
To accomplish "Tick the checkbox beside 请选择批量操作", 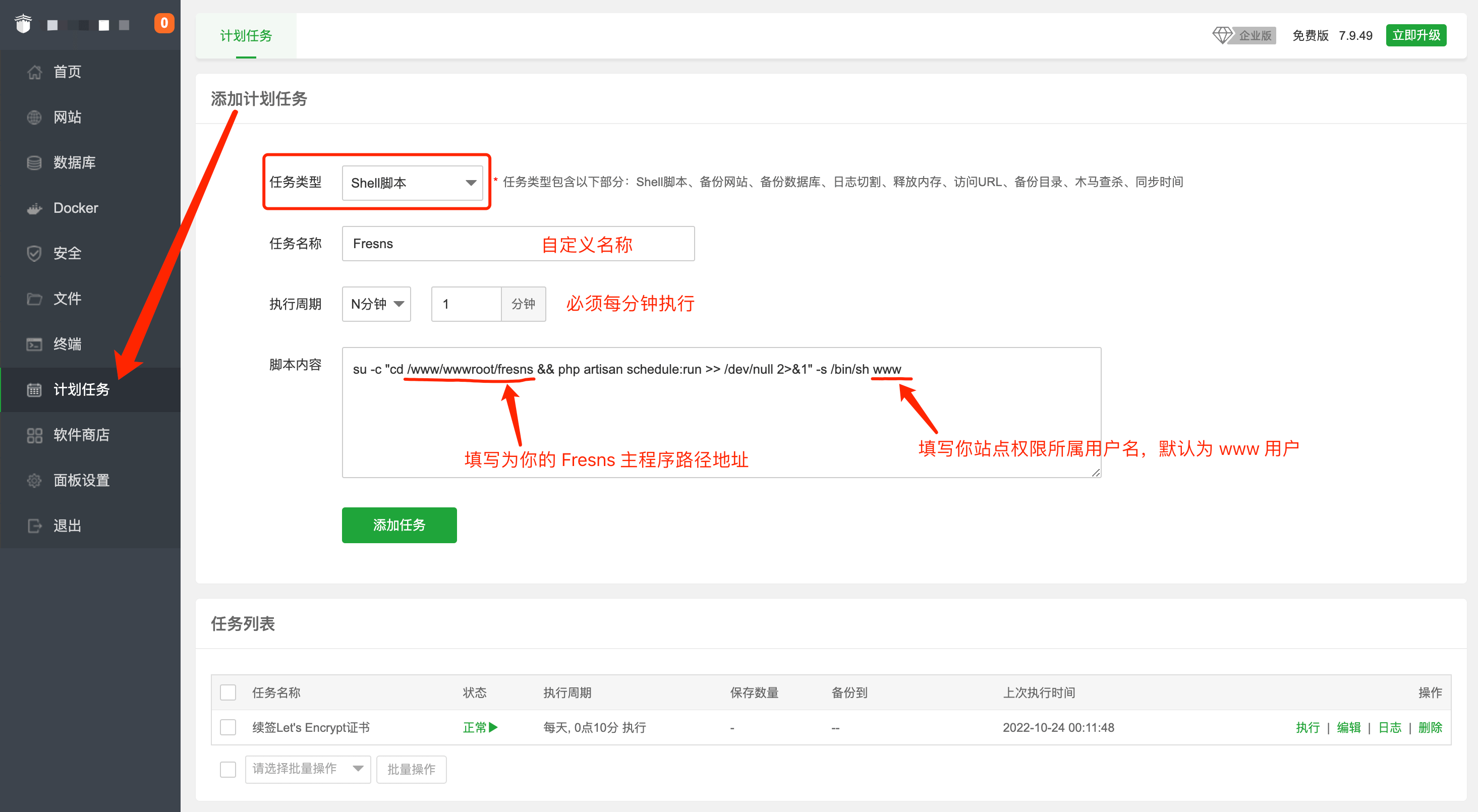I will coord(229,769).
